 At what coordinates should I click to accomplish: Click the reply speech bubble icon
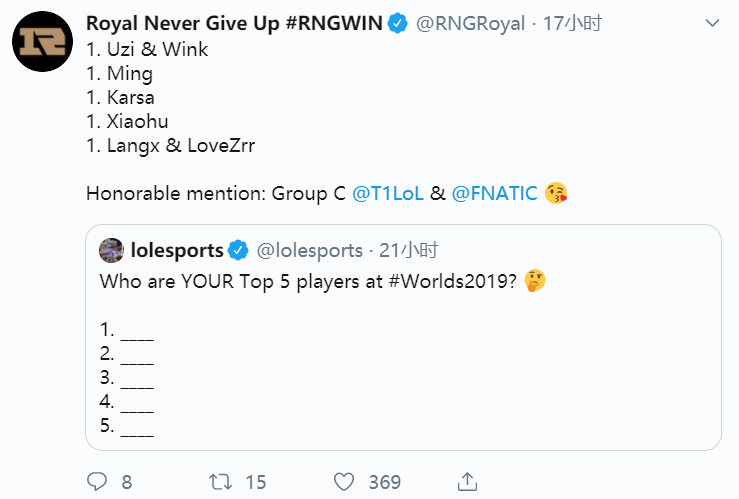tap(97, 482)
